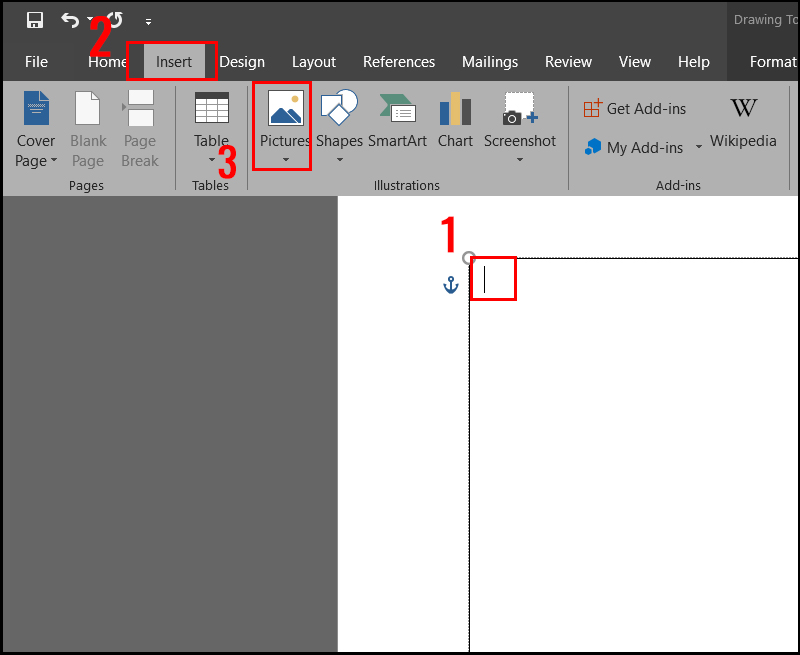
Task: Expand the Shapes gallery arrow
Action: pos(339,160)
